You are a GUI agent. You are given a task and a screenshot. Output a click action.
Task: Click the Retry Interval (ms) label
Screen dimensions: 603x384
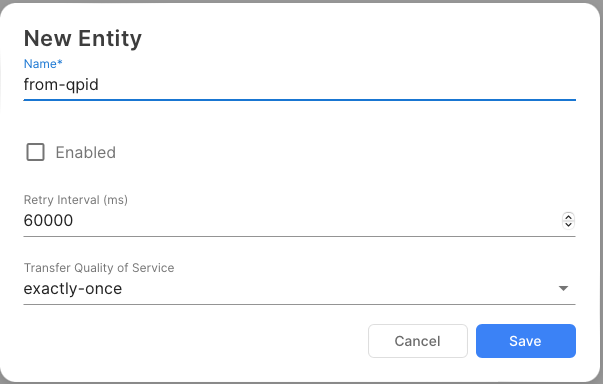pos(76,200)
